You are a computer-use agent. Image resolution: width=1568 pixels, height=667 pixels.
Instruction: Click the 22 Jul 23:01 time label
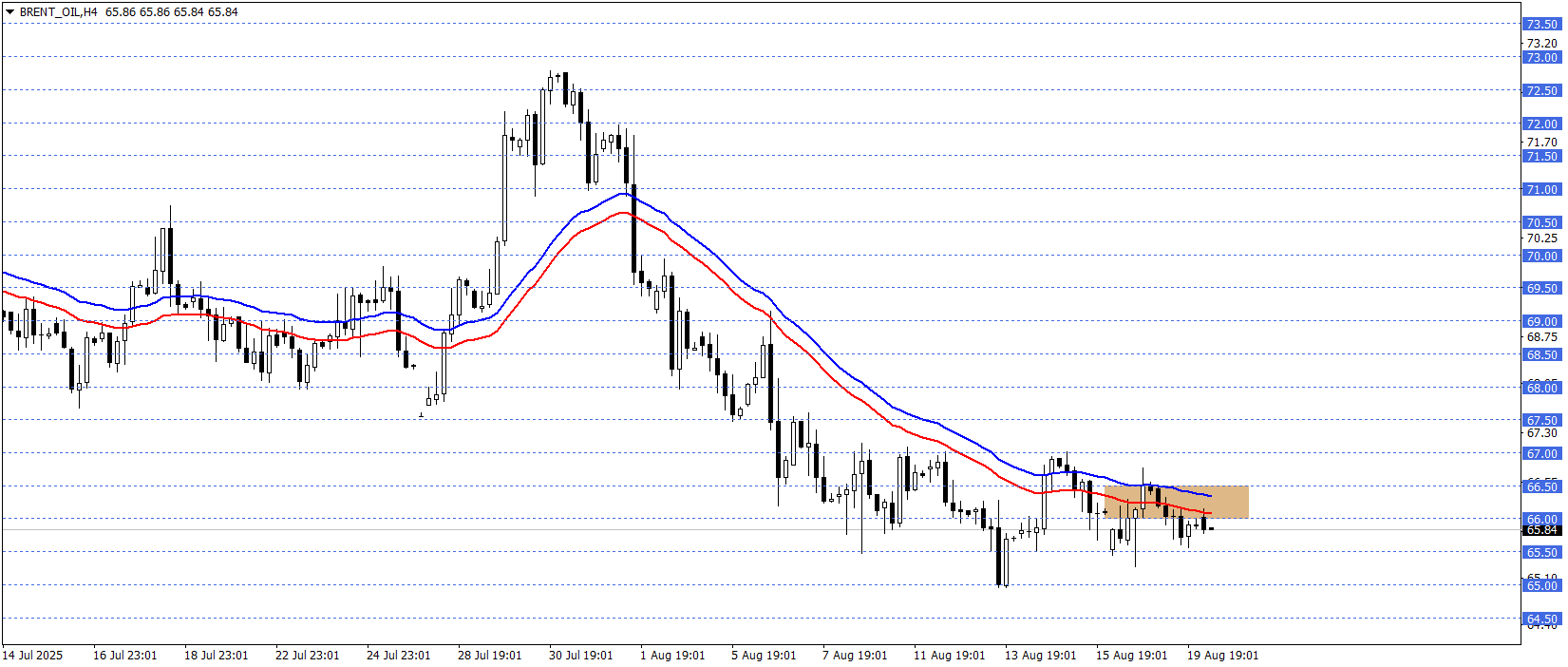[x=308, y=656]
